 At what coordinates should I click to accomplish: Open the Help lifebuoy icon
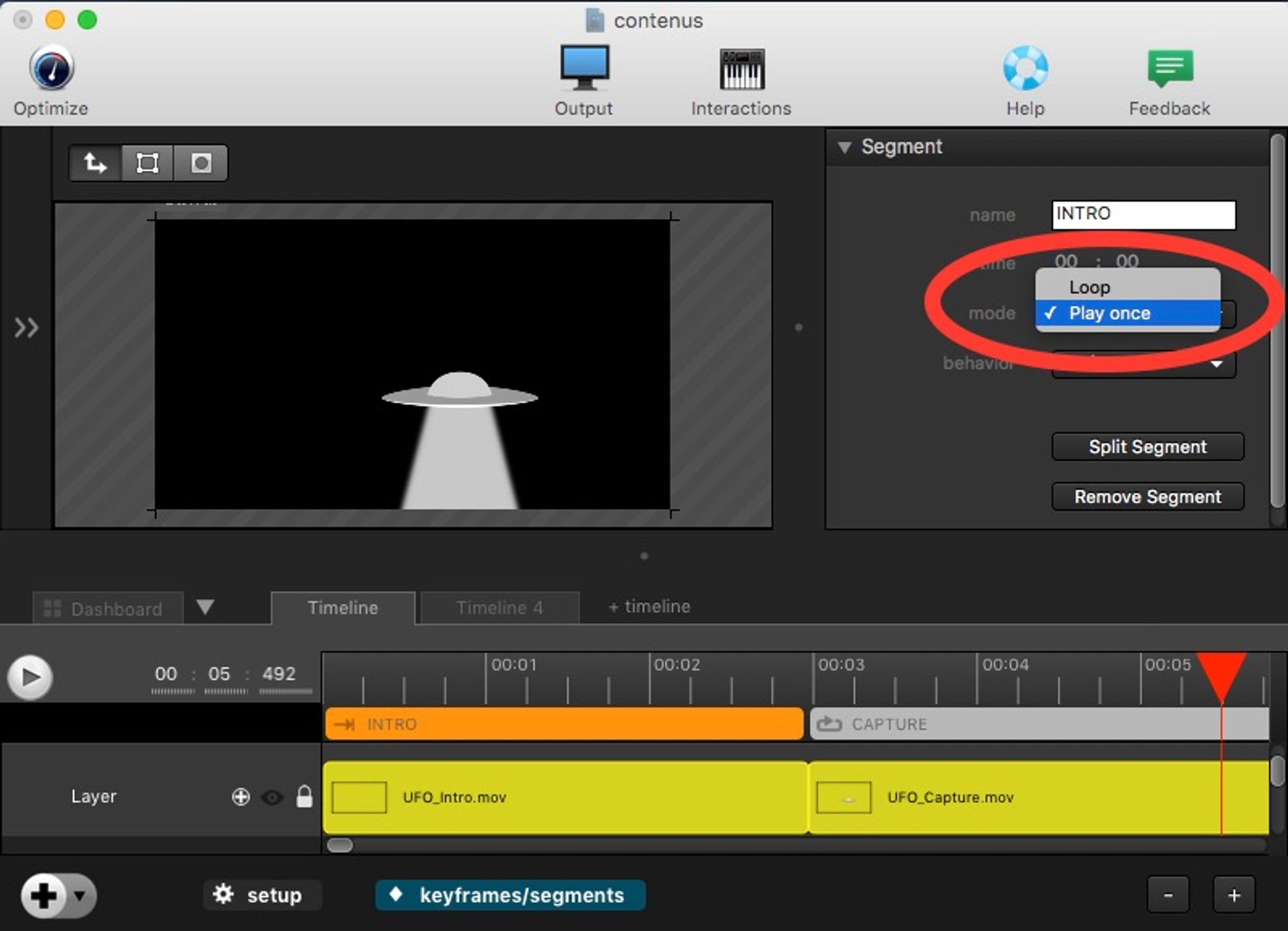pyautogui.click(x=1025, y=68)
